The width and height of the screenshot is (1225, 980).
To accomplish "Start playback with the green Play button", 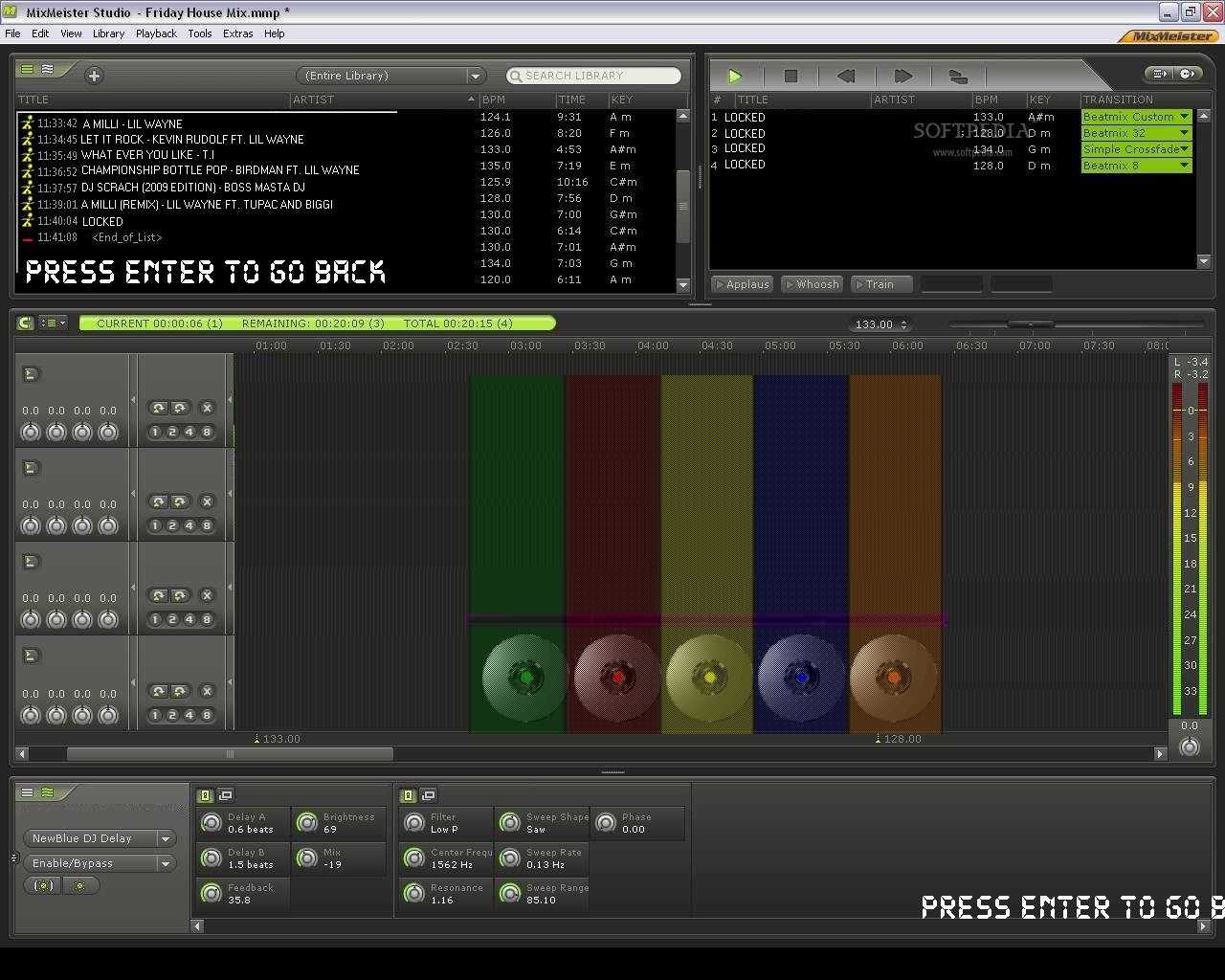I will tap(735, 76).
